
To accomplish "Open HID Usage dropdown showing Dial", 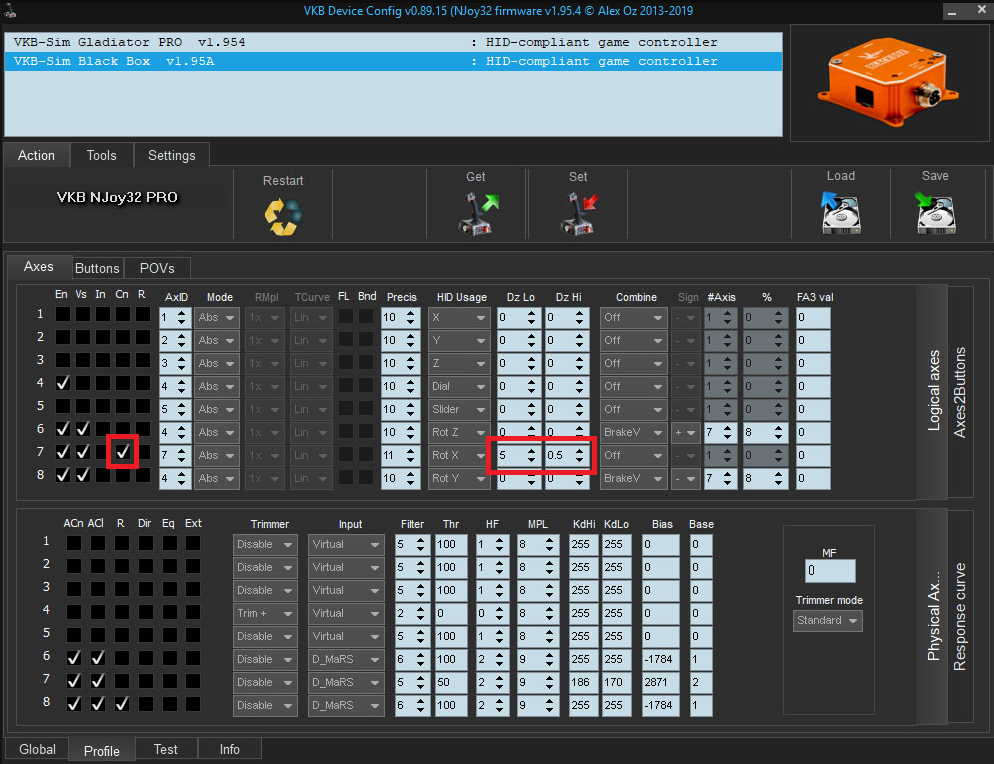I will [x=458, y=386].
